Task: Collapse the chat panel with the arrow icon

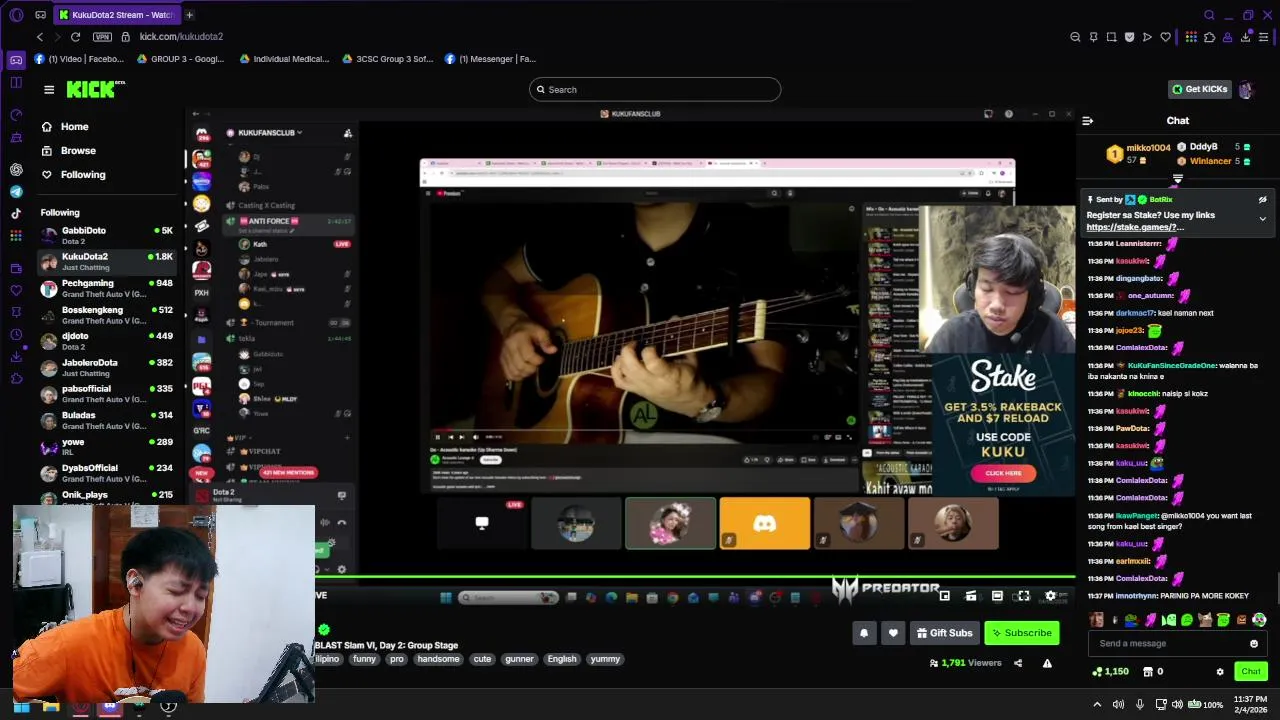Action: tap(1088, 121)
